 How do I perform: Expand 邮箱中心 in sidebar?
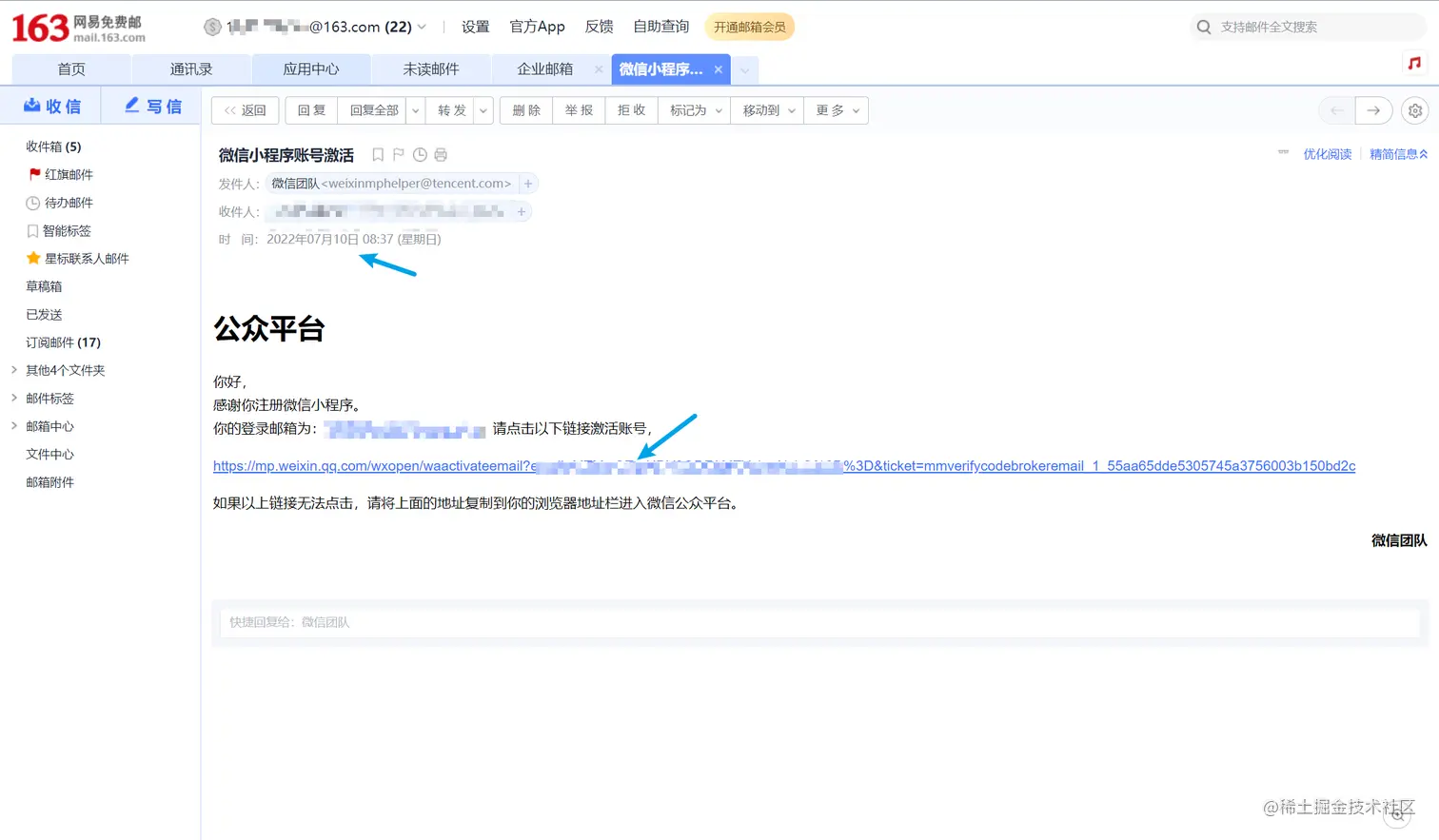tap(14, 426)
